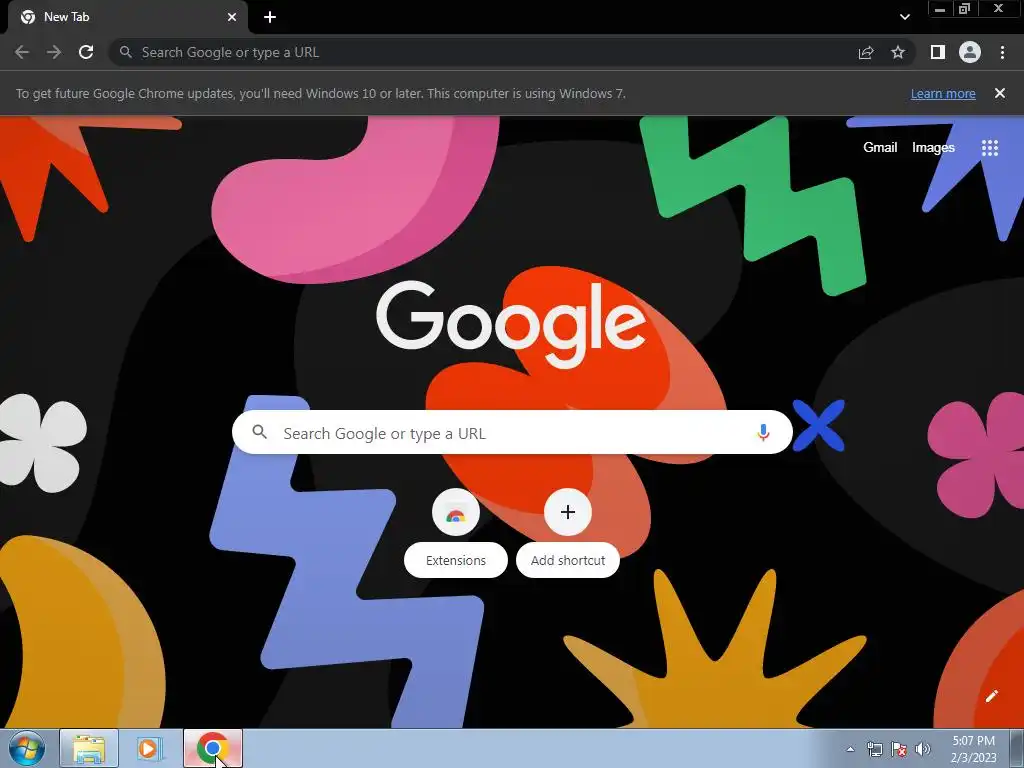Open the clock showing 5:07 PM
Viewport: 1024px width, 768px height.
click(973, 748)
